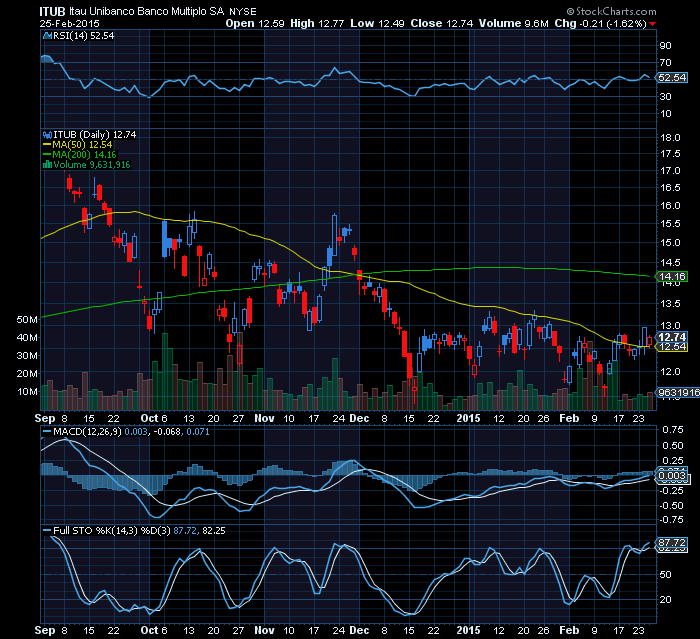Click the Full STO legend line marker

[47, 530]
